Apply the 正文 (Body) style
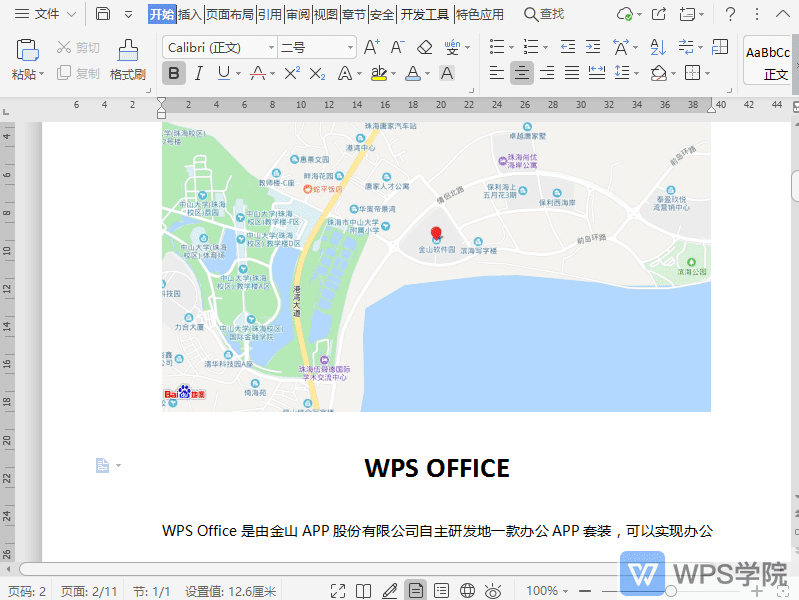The height and width of the screenshot is (600, 799). 768,60
